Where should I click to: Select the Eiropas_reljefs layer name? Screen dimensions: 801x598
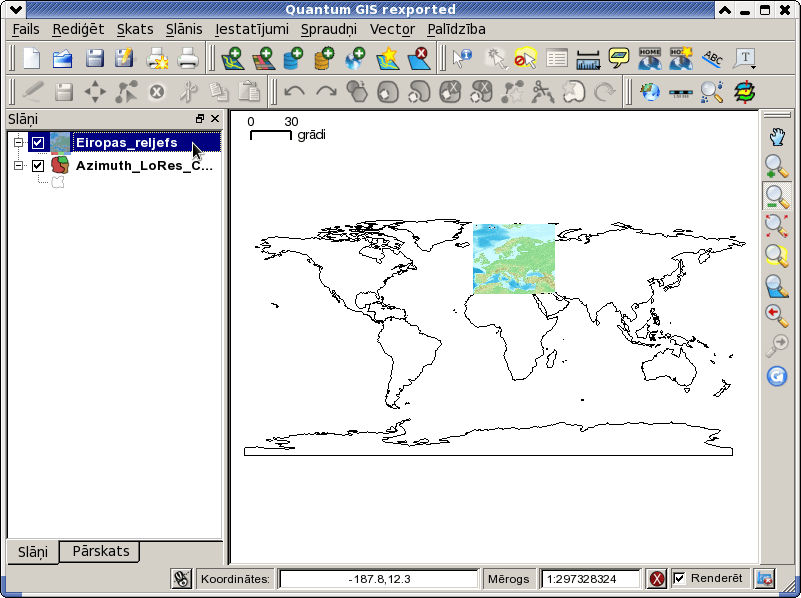tap(126, 142)
